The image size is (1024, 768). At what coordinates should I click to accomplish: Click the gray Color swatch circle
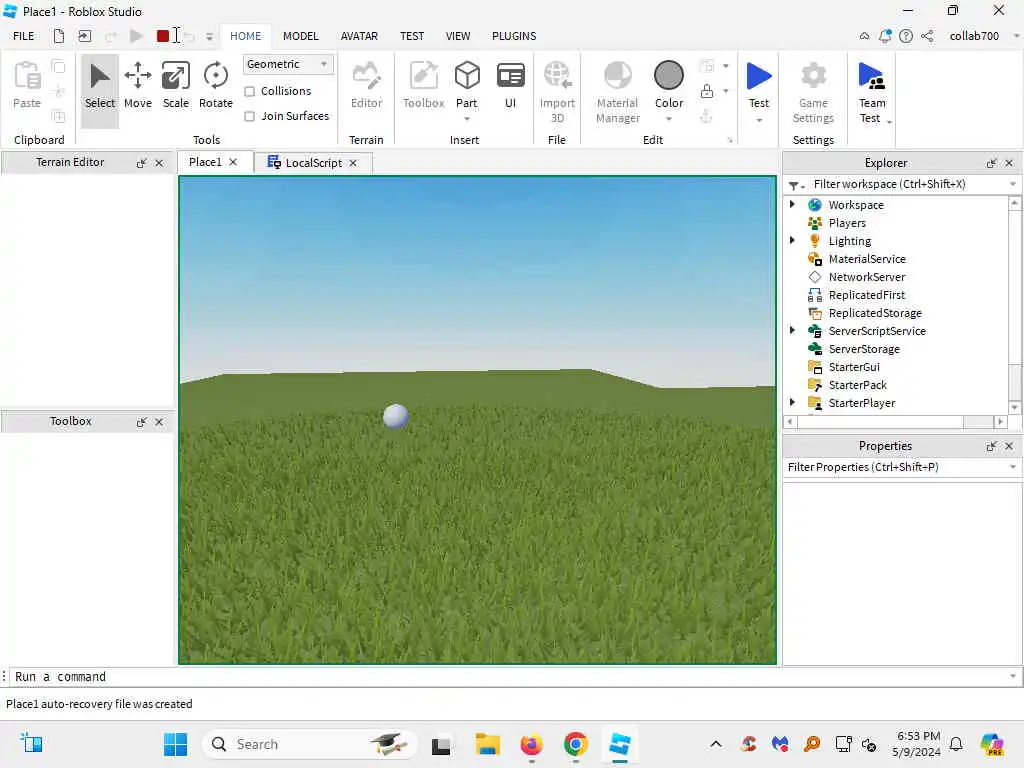(x=669, y=75)
